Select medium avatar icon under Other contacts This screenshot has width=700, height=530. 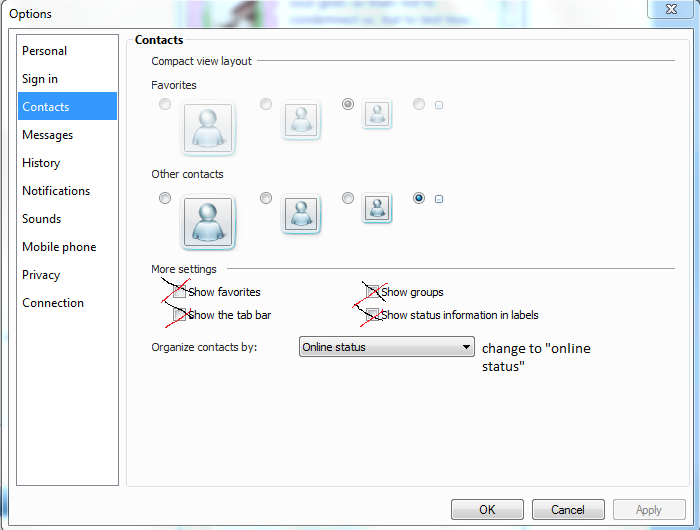[301, 214]
